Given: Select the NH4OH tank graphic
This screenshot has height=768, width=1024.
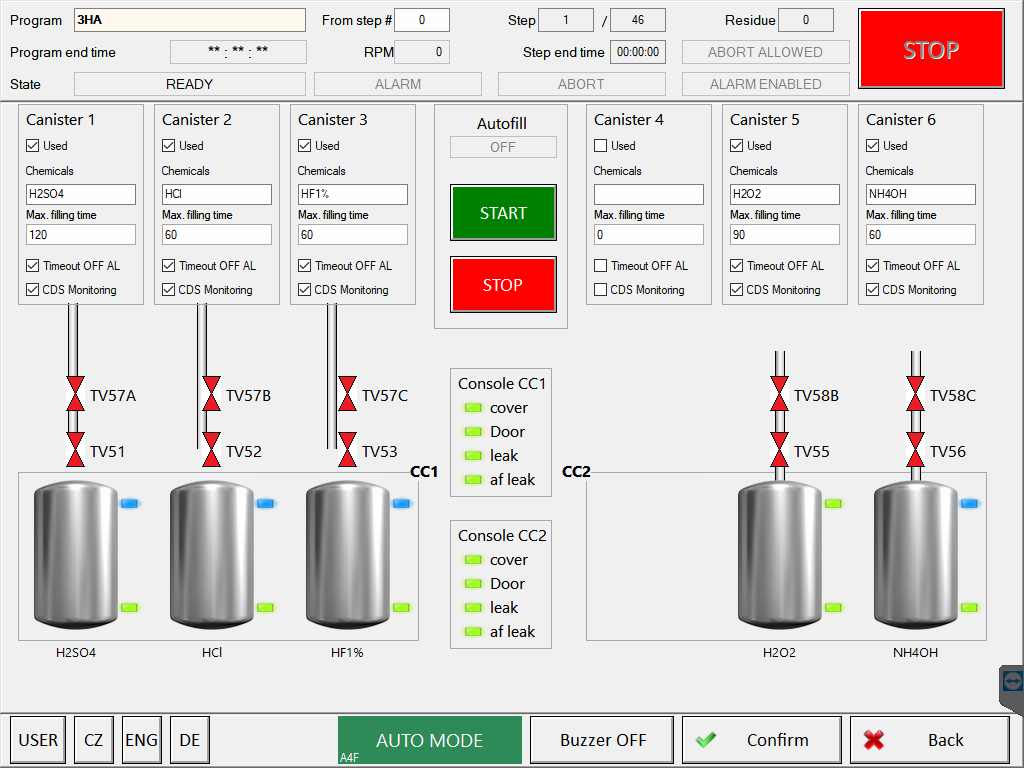Looking at the screenshot, I should coord(915,553).
